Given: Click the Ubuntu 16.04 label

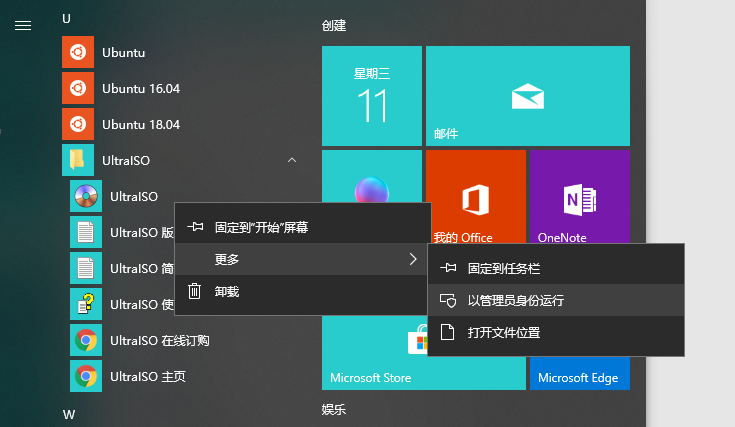Looking at the screenshot, I should [x=141, y=89].
